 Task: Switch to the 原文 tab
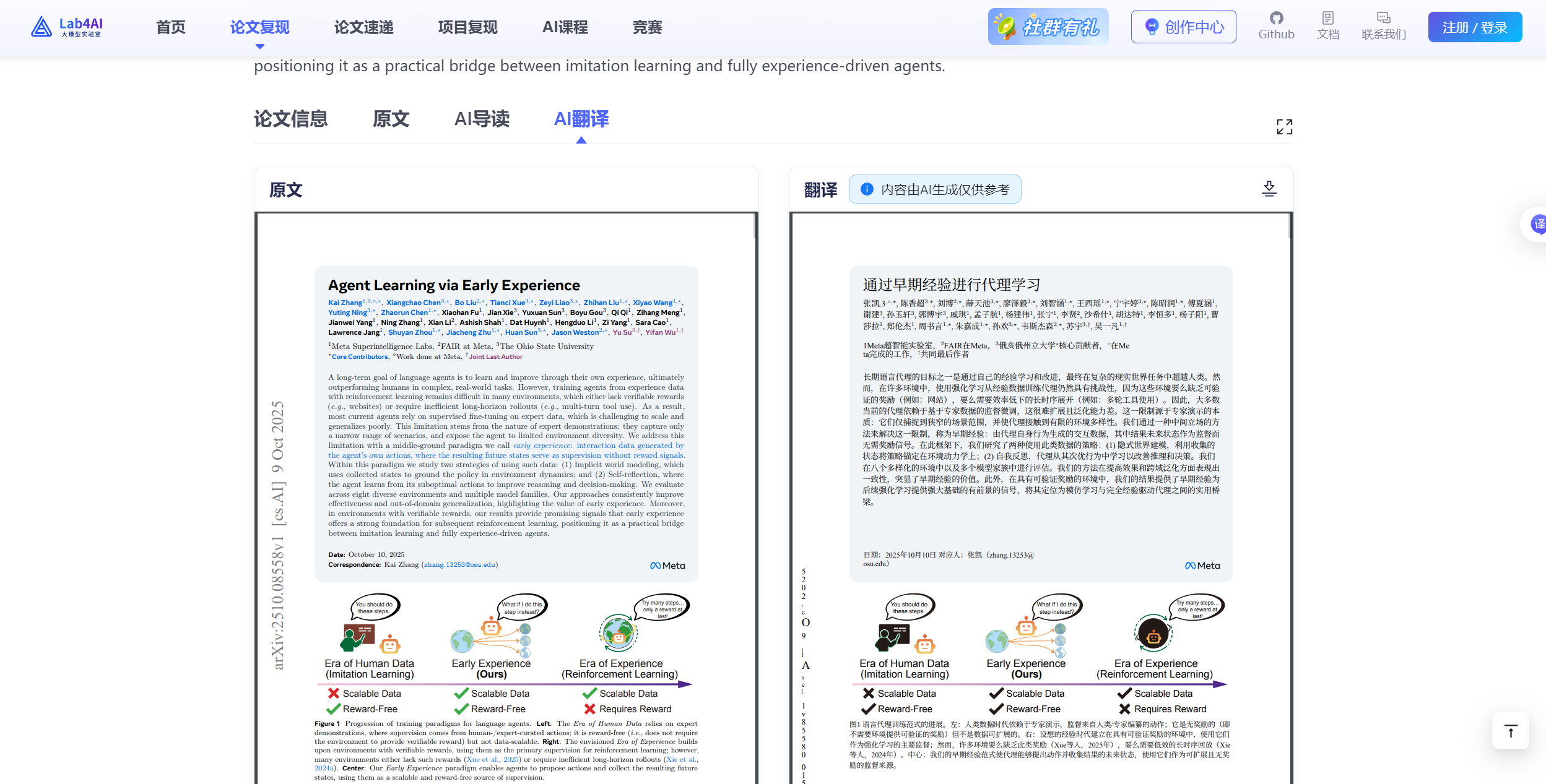[391, 119]
